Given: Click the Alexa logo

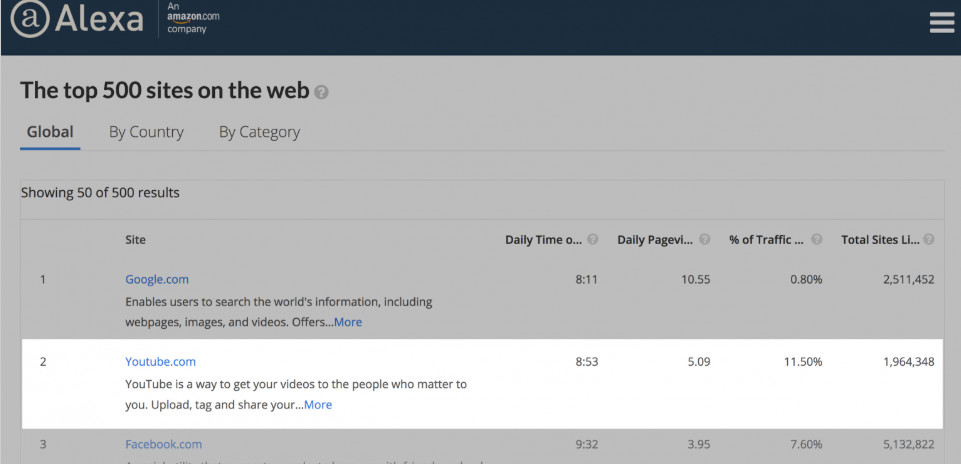Looking at the screenshot, I should click(77, 18).
